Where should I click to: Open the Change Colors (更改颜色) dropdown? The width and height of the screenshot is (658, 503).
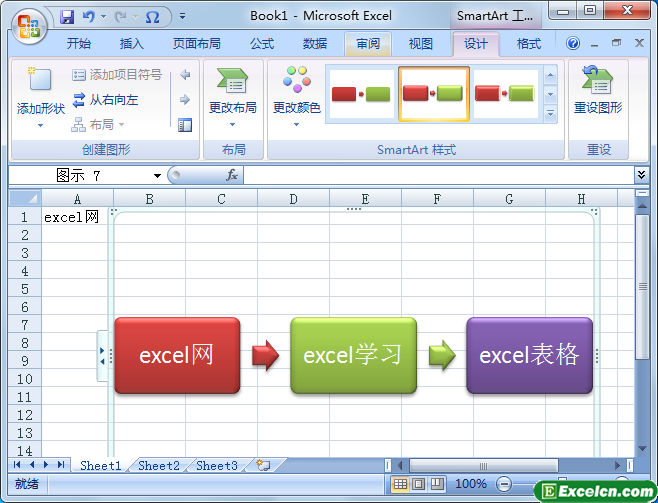[x=297, y=96]
